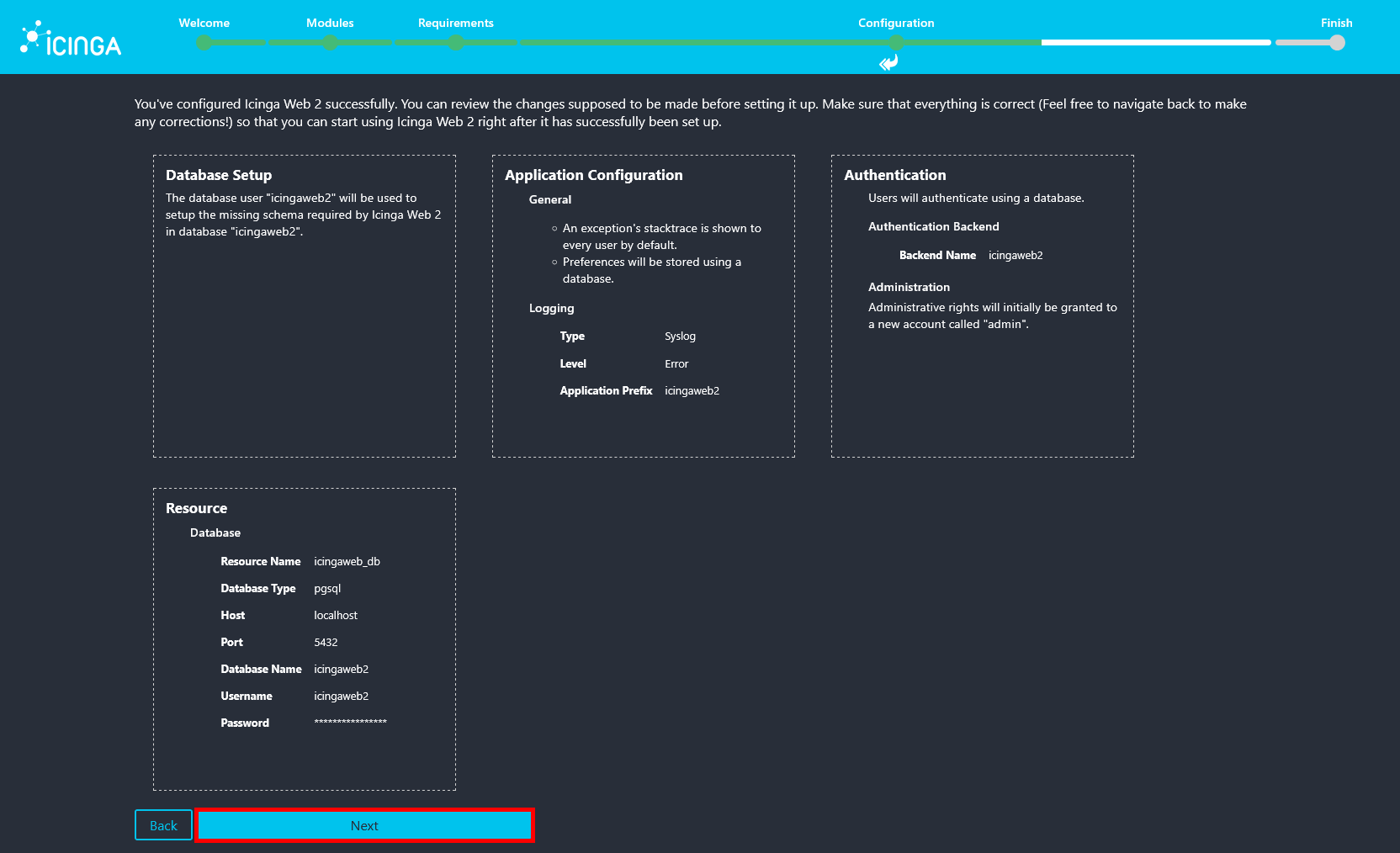Select the Welcome step marker dot
The height and width of the screenshot is (853, 1400).
(x=204, y=42)
